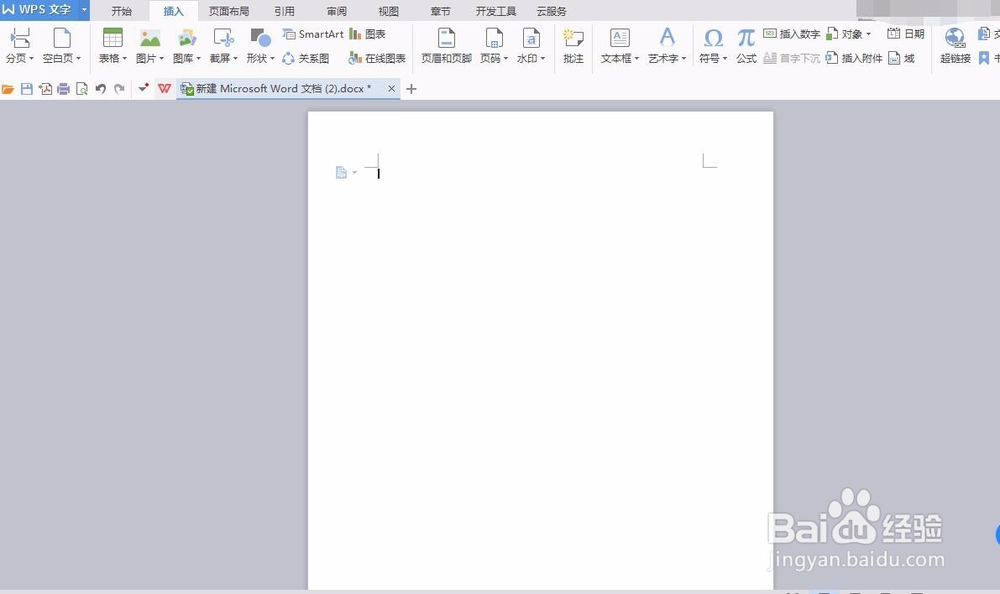Close the 新建 Microsoft Word 文档 (2).docx tab
The image size is (1000, 594).
[392, 89]
